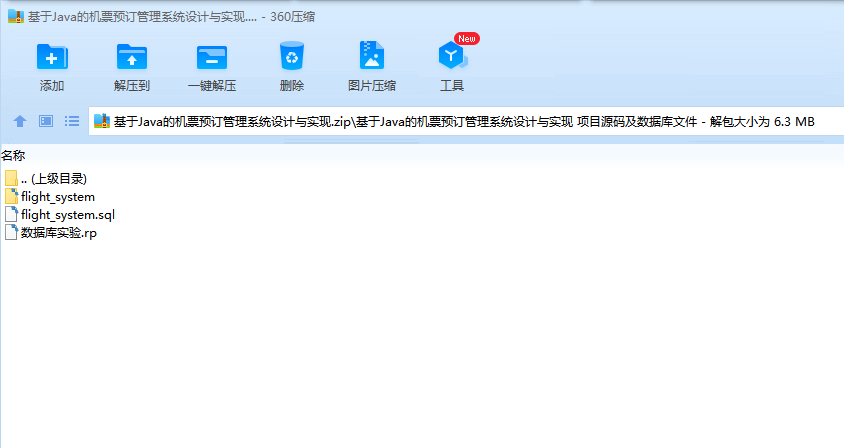Click the 删除 (Delete) recycle bin icon
Screen dimensions: 844x448
click(x=292, y=56)
